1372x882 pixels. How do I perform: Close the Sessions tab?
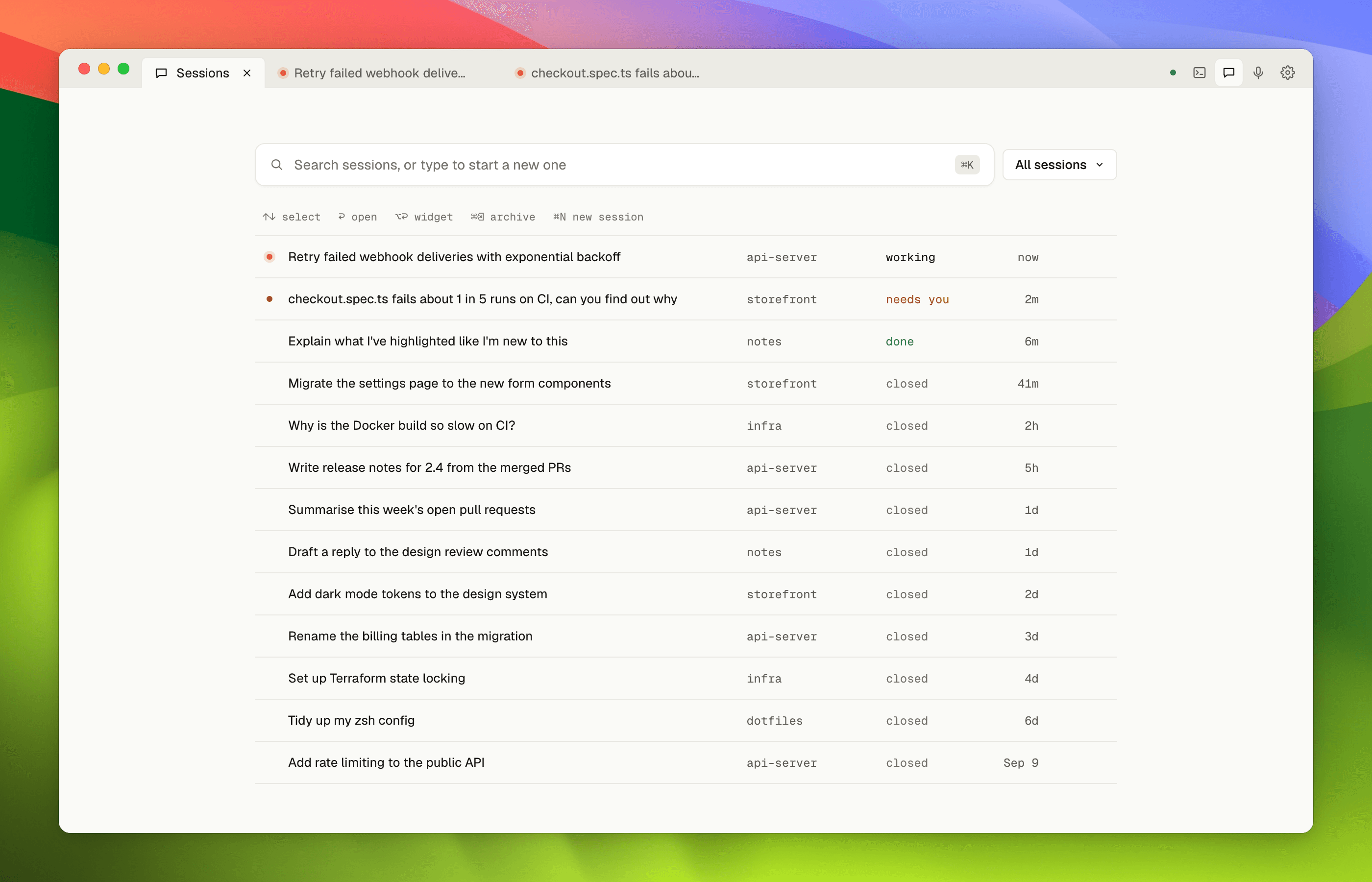click(247, 73)
